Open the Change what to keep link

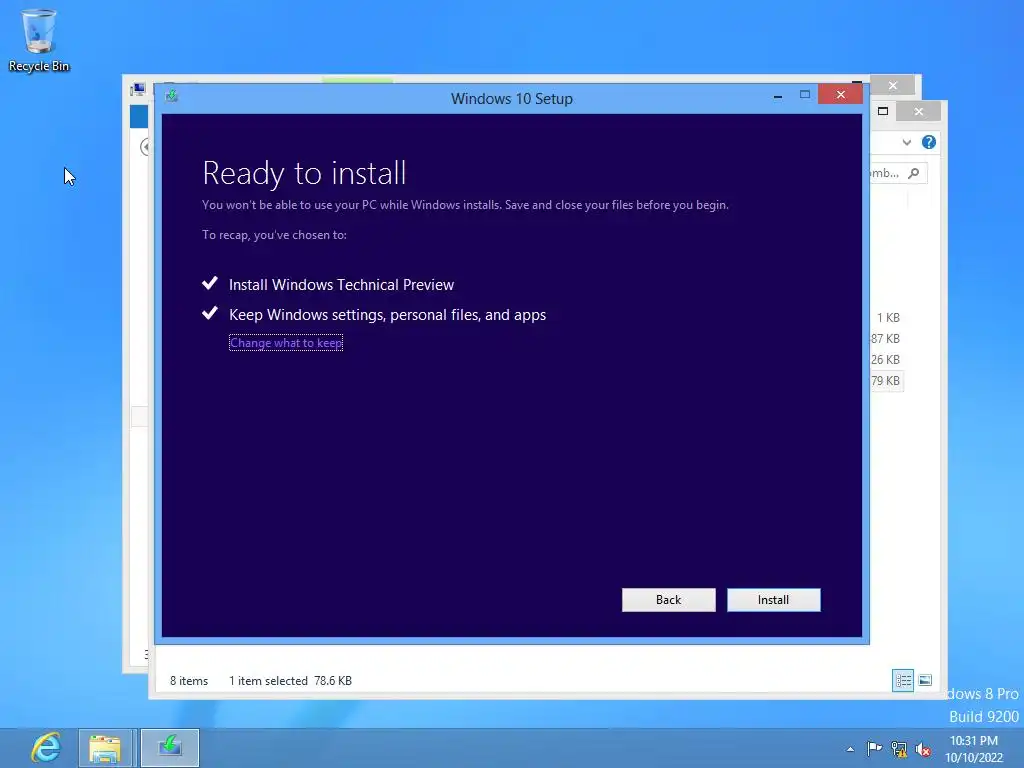286,343
